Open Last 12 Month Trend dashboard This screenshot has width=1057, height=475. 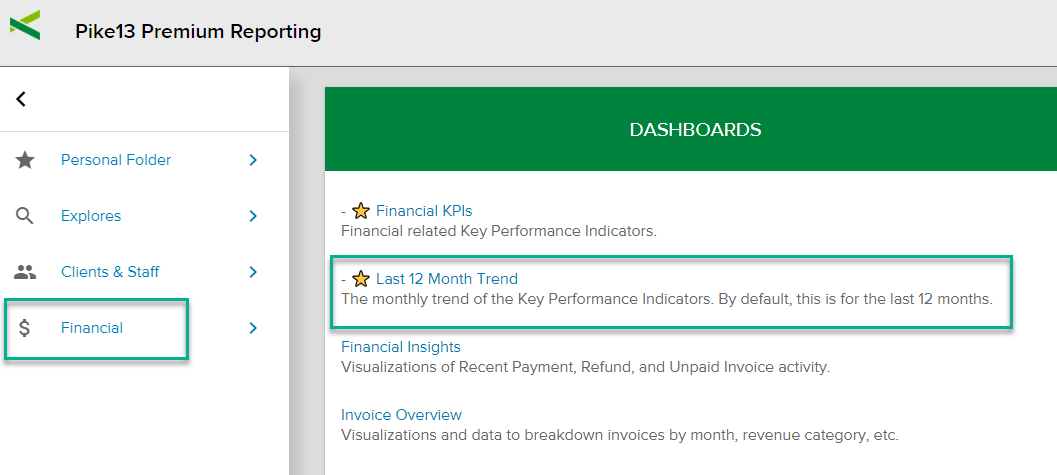pos(447,279)
